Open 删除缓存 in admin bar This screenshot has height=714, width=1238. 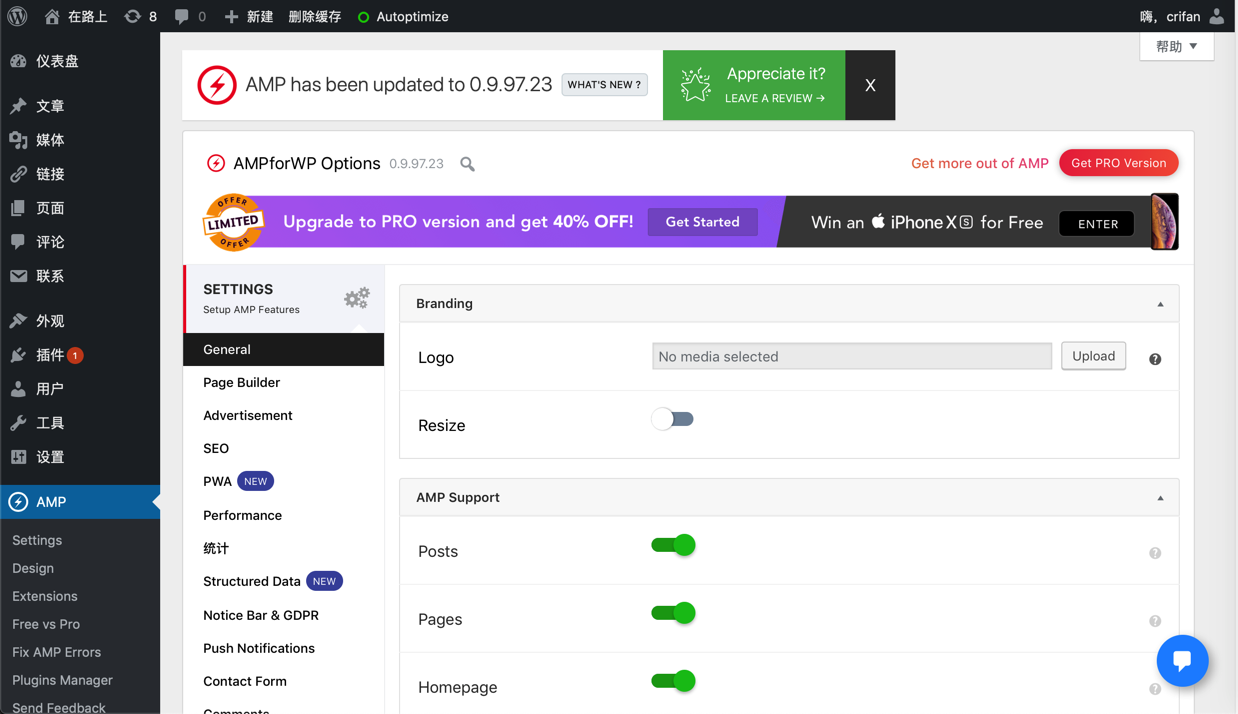click(314, 16)
